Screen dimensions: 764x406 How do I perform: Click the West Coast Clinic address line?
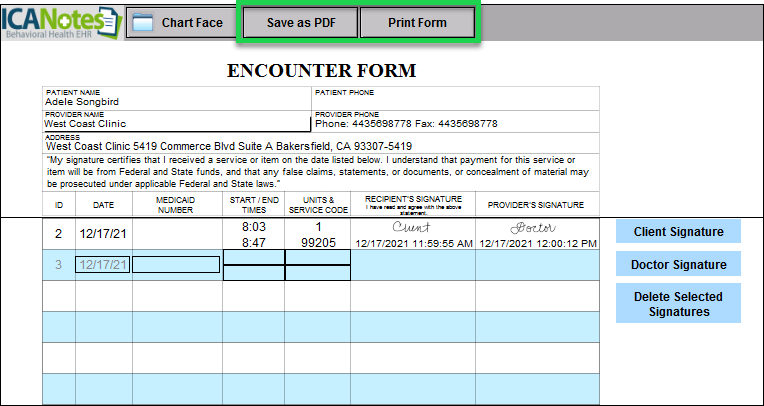(228, 146)
